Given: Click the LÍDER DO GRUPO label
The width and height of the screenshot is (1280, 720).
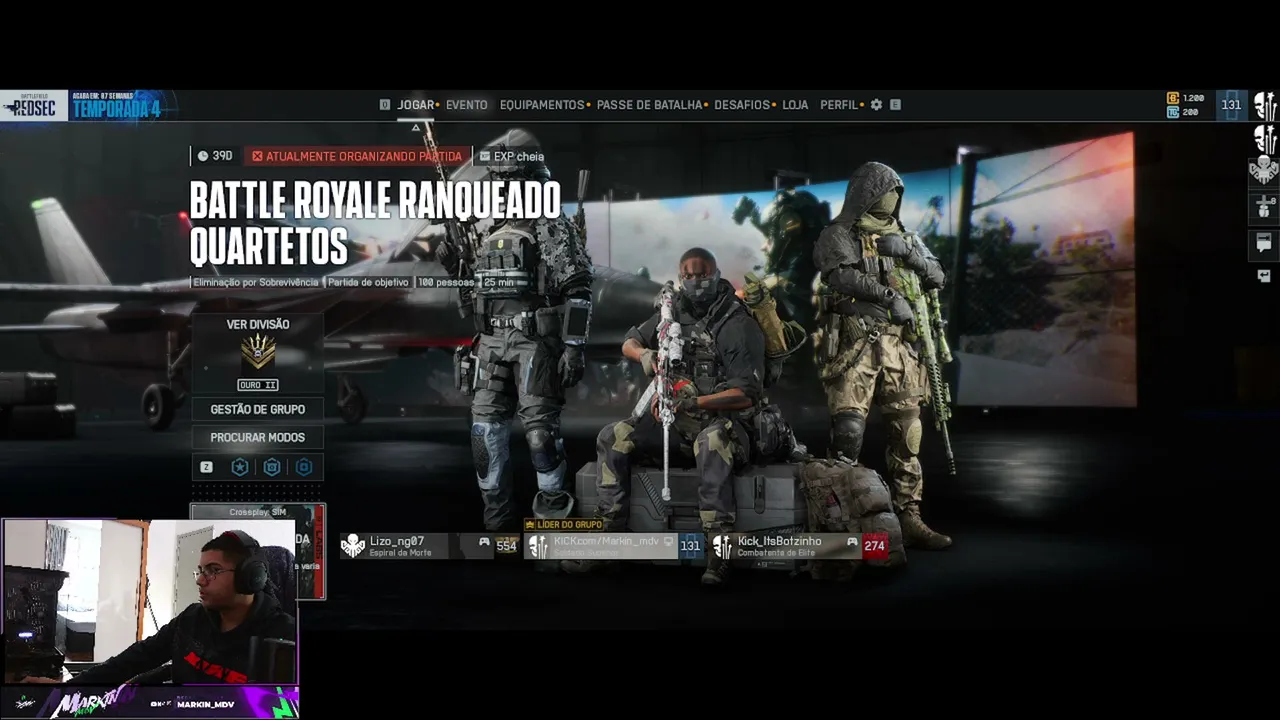Looking at the screenshot, I should [x=564, y=524].
